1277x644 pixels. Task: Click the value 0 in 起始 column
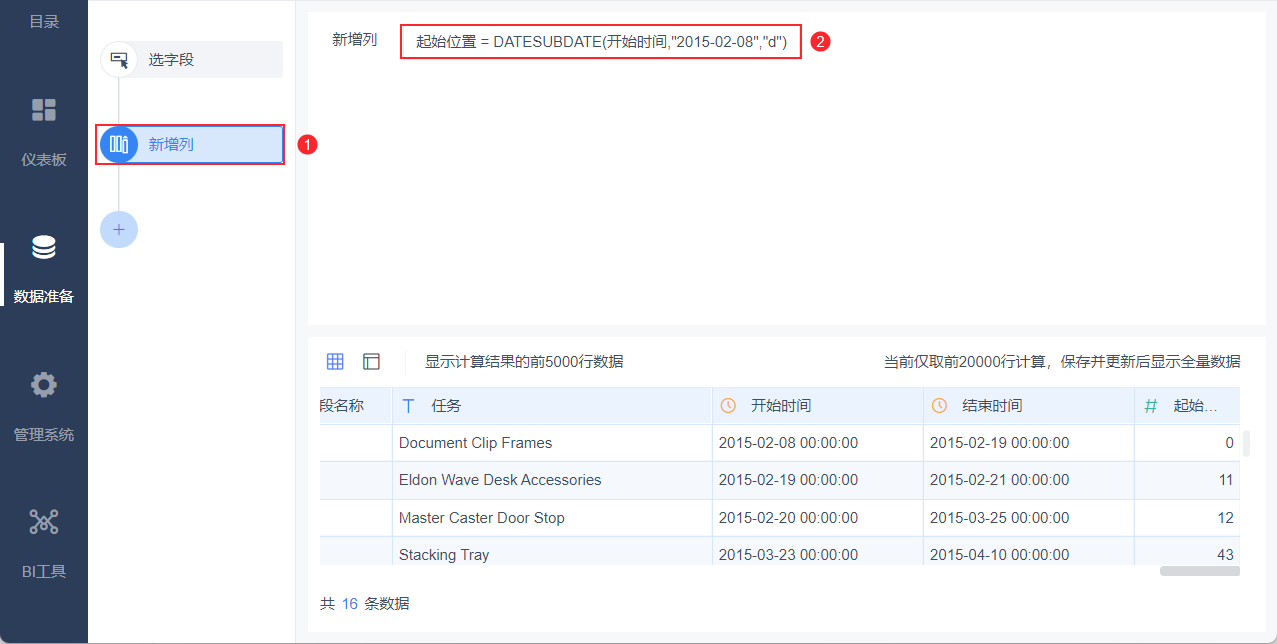1187,443
